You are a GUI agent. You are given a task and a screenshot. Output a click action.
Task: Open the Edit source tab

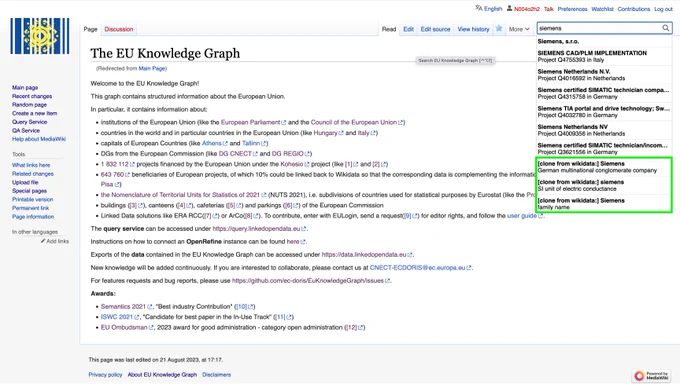(435, 29)
